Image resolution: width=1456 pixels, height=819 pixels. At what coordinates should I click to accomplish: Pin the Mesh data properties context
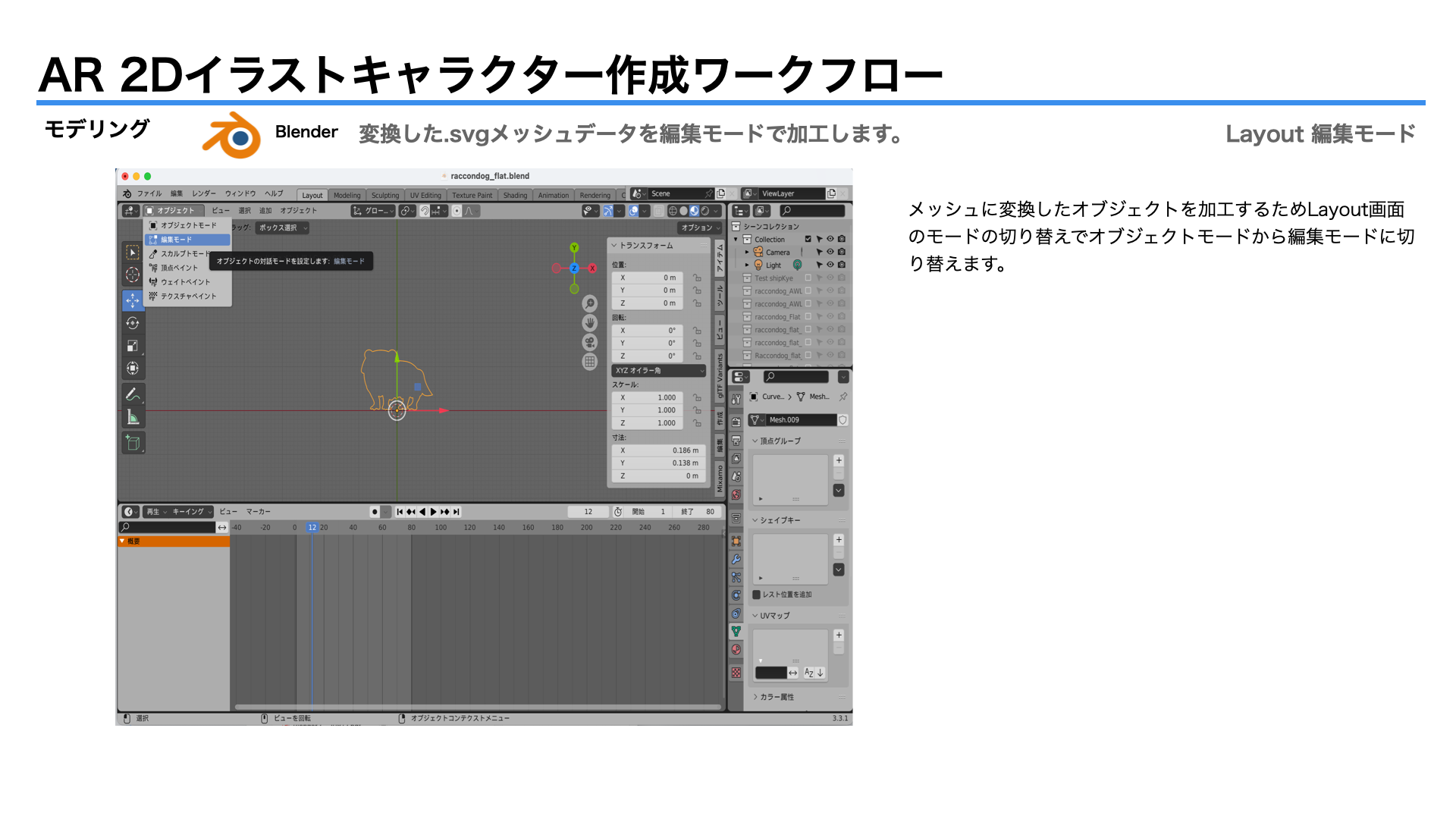point(843,397)
